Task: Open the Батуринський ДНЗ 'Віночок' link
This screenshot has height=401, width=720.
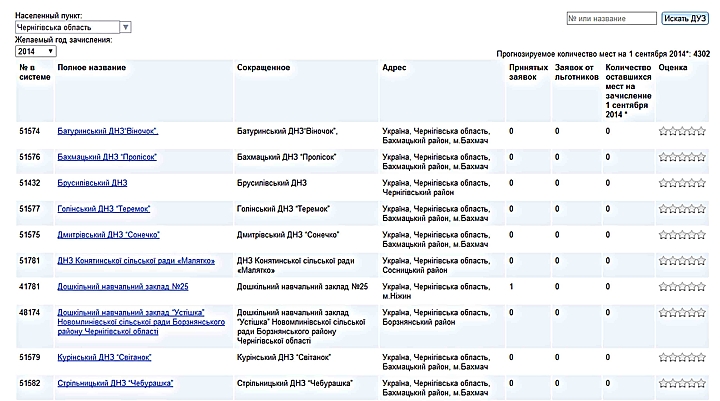Action: (x=108, y=131)
